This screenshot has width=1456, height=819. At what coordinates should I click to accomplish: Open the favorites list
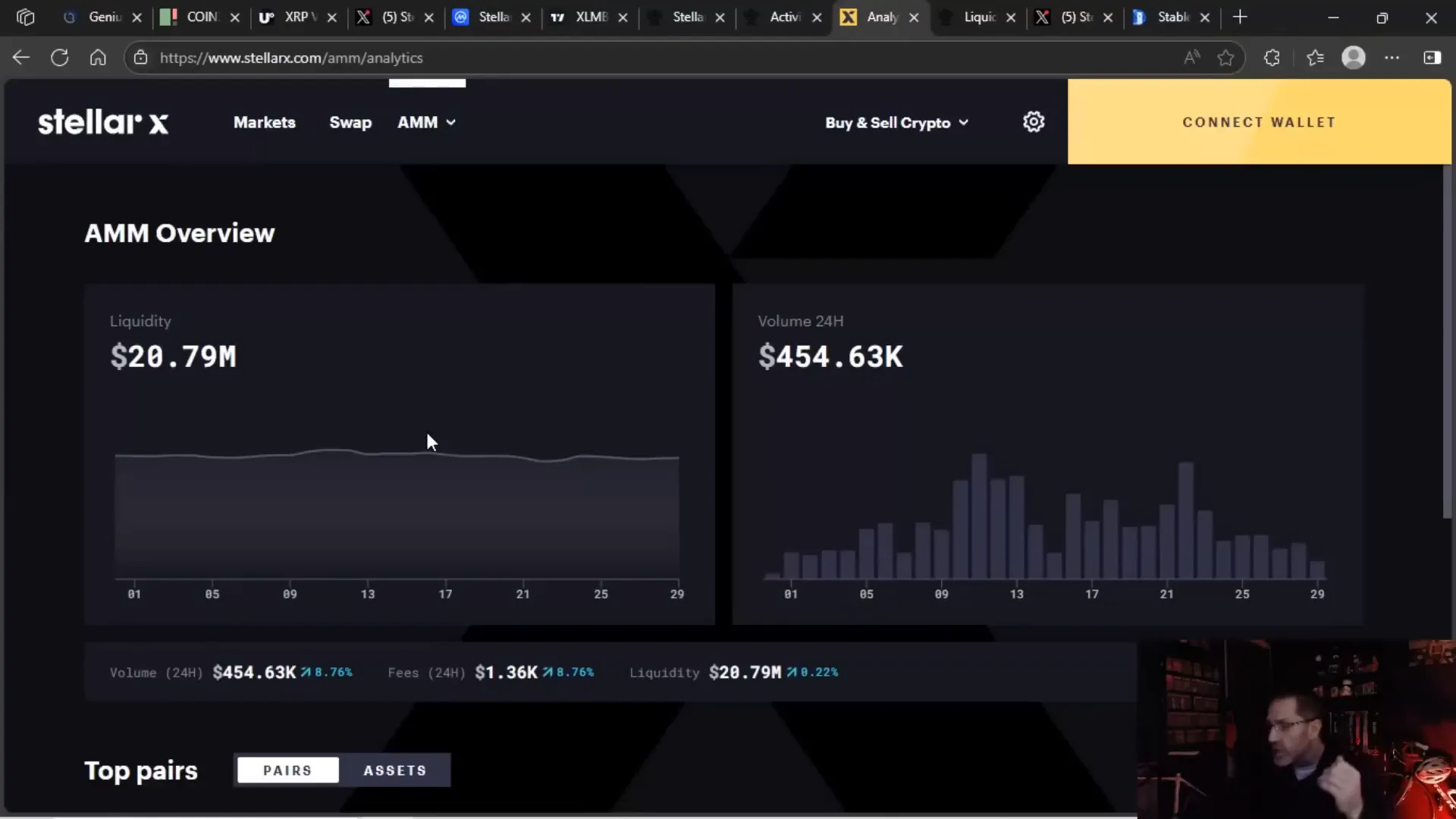[x=1315, y=58]
